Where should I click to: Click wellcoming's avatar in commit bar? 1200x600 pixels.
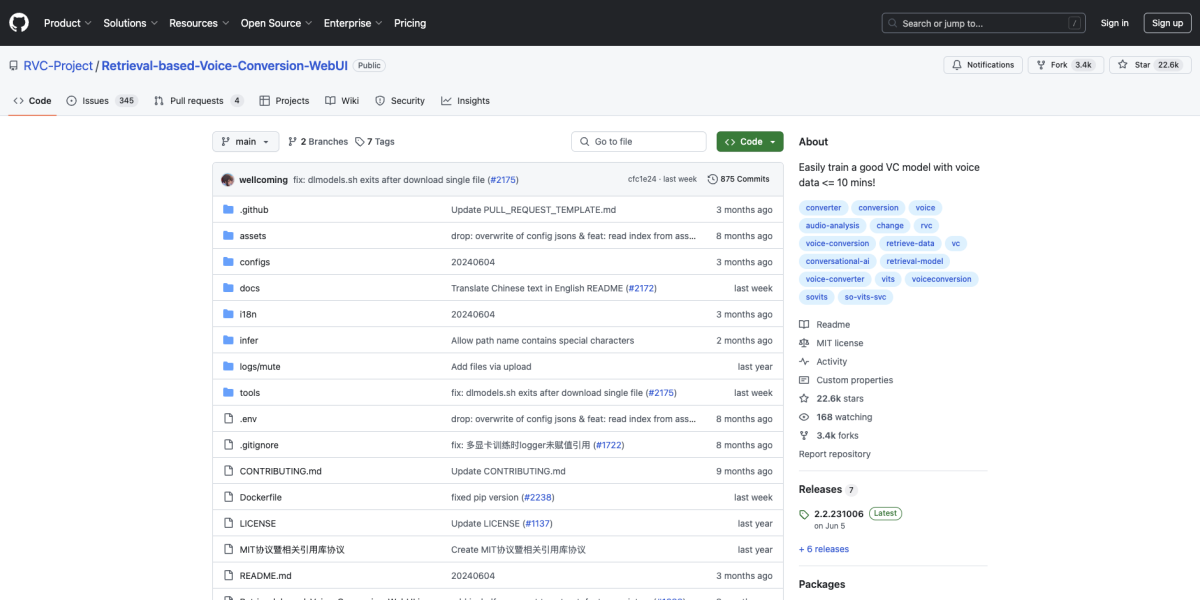tap(228, 179)
